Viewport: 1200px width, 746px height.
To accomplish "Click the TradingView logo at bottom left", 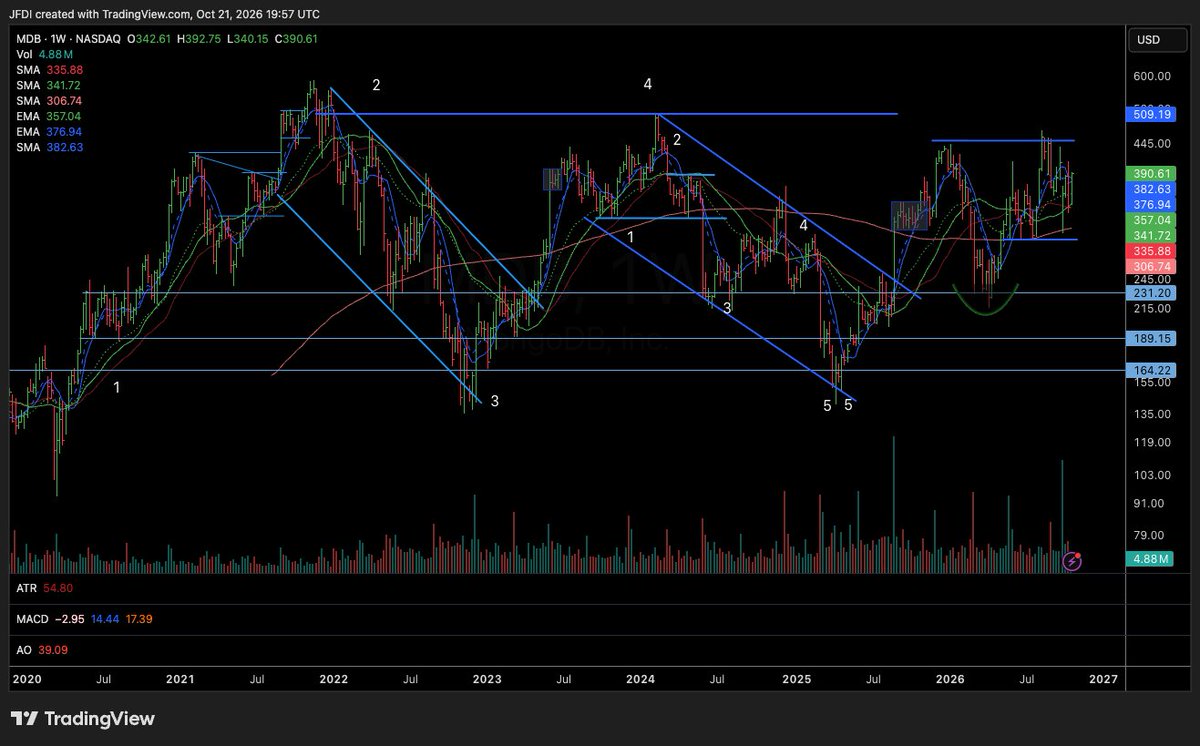I will pos(83,718).
